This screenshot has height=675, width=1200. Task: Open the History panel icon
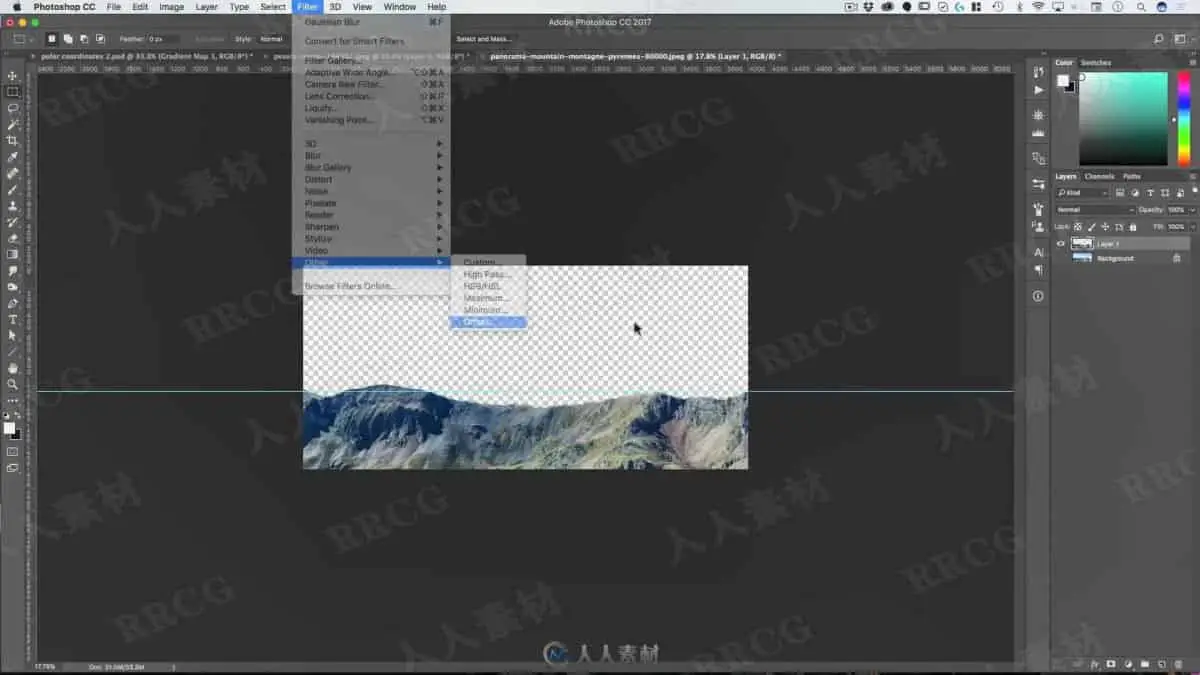[1038, 72]
